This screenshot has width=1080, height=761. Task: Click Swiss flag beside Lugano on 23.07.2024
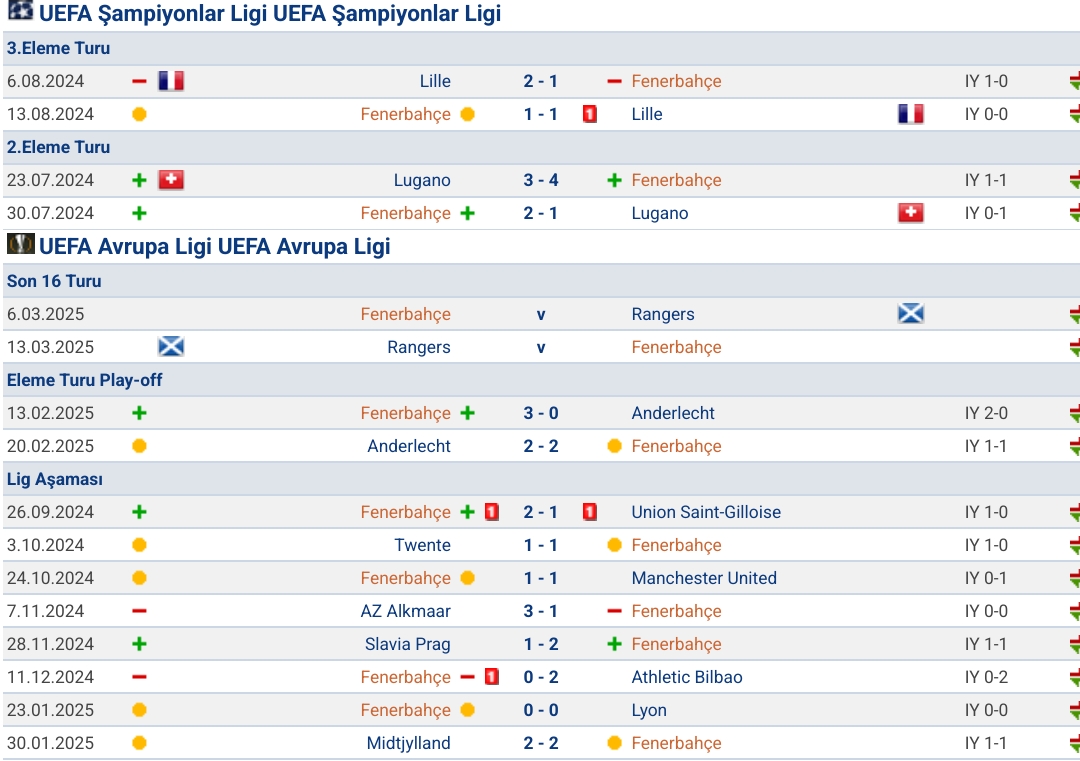click(171, 180)
